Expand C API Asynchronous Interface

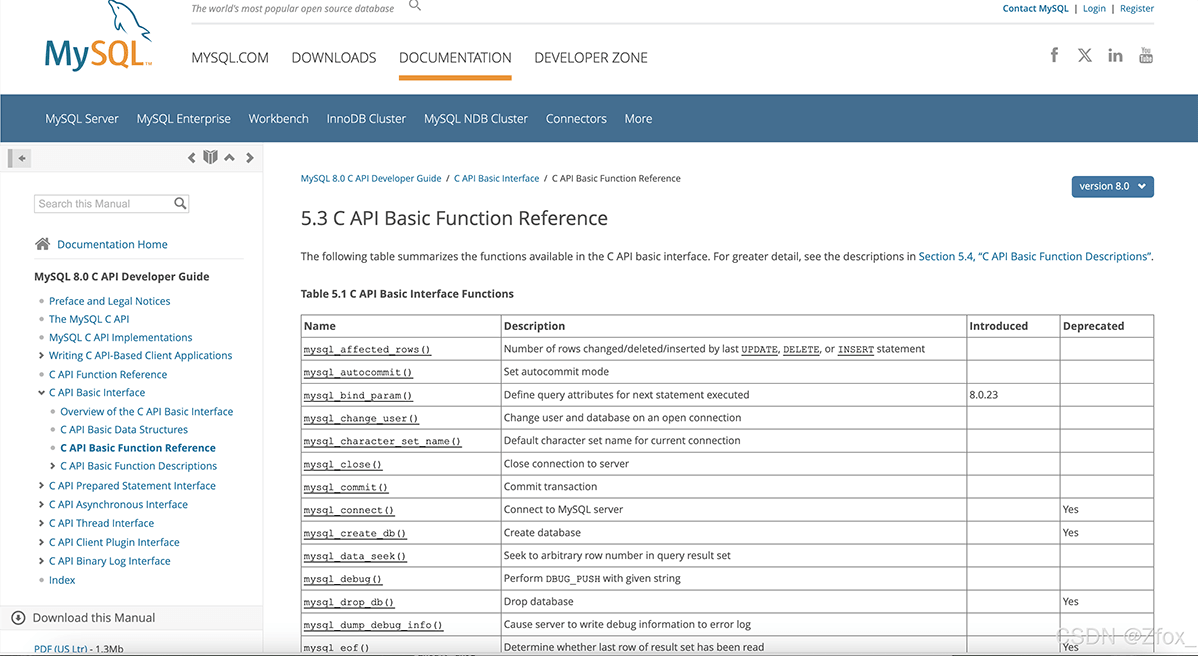pyautogui.click(x=41, y=505)
